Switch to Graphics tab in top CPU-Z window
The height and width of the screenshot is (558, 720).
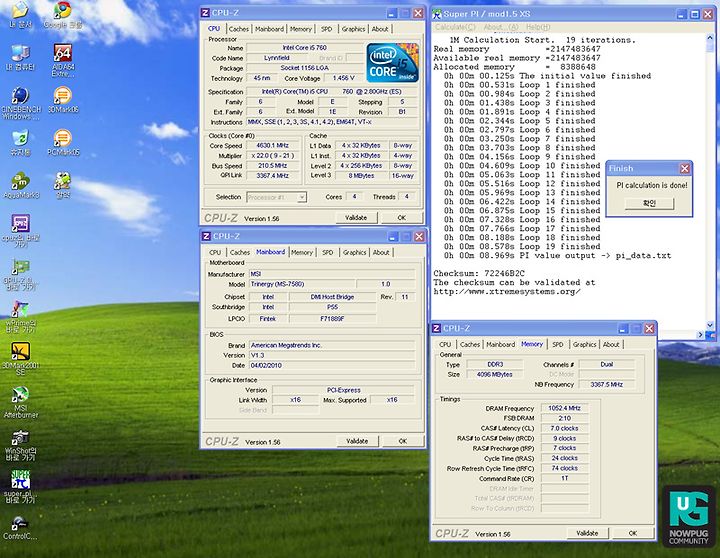click(x=353, y=29)
